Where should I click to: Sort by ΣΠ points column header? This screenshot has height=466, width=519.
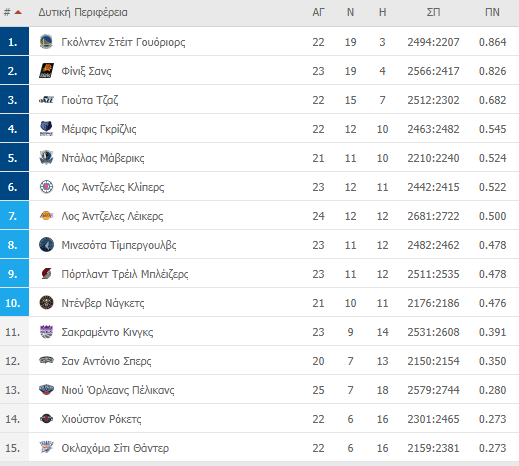pyautogui.click(x=433, y=13)
